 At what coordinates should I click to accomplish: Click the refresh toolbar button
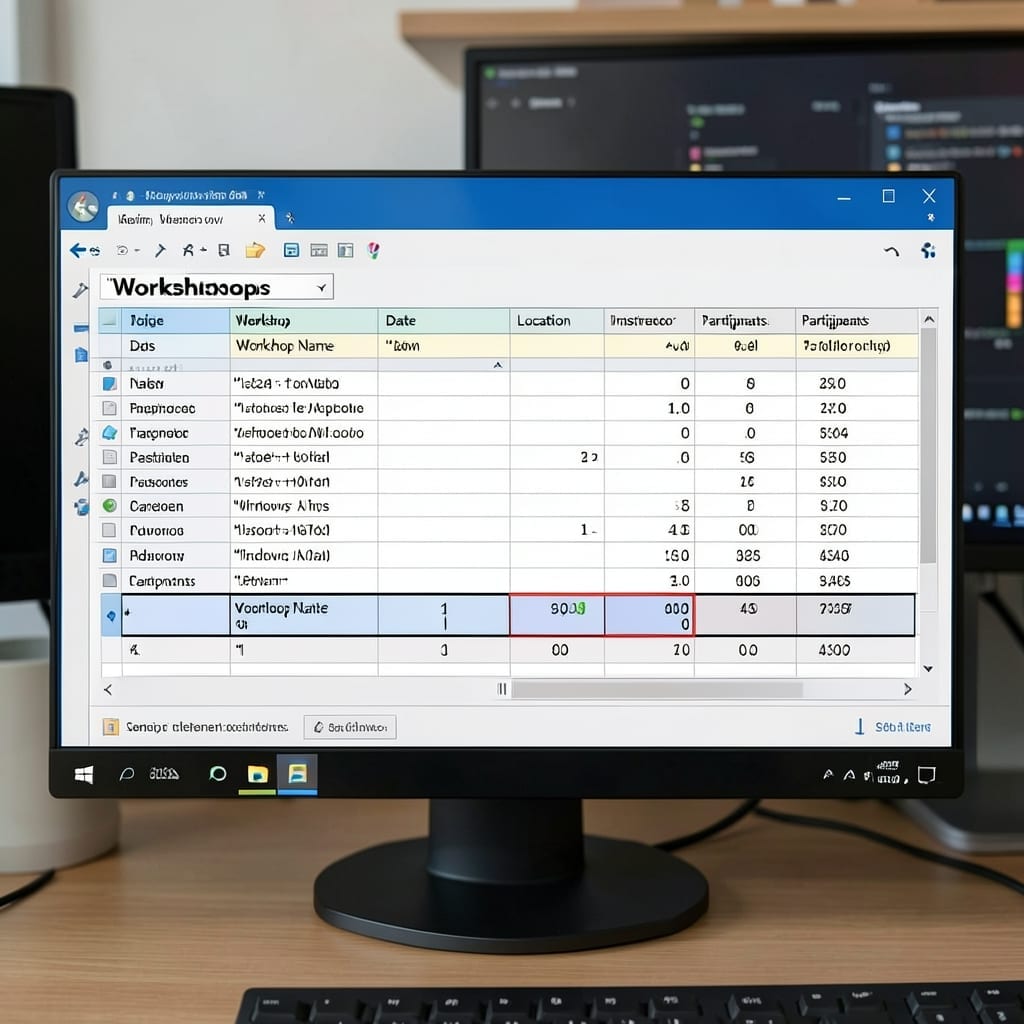click(x=122, y=250)
